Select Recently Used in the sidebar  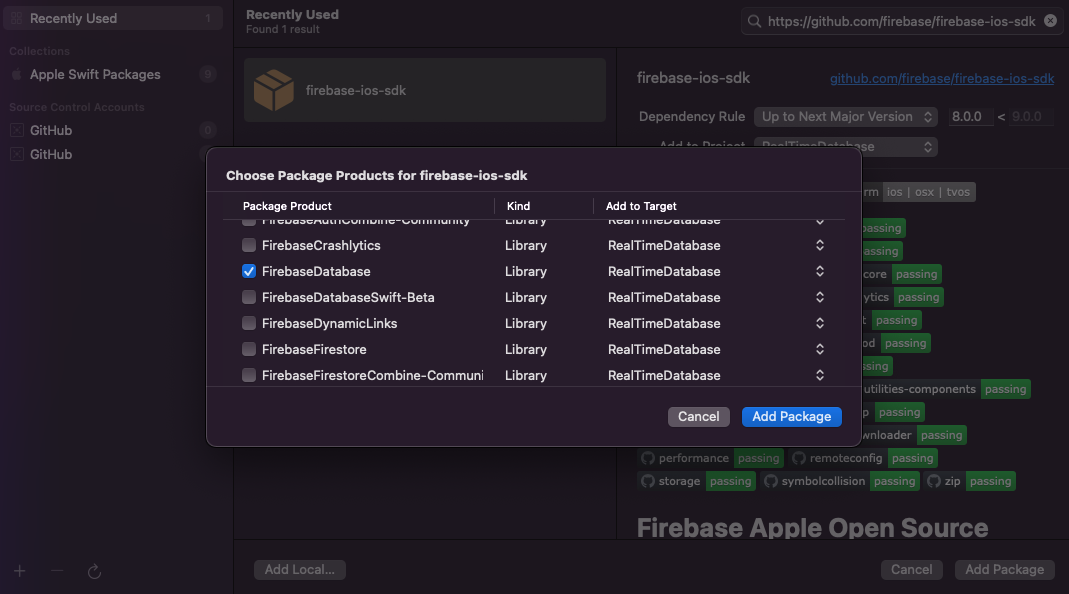(73, 18)
